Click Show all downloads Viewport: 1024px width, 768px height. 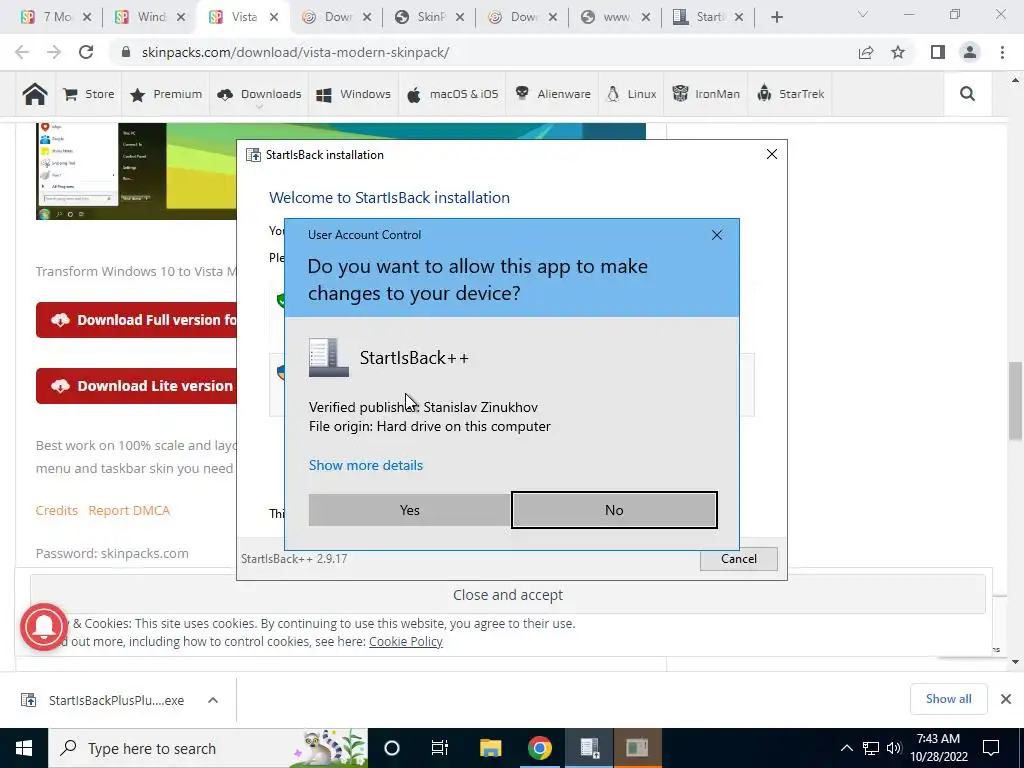[948, 699]
